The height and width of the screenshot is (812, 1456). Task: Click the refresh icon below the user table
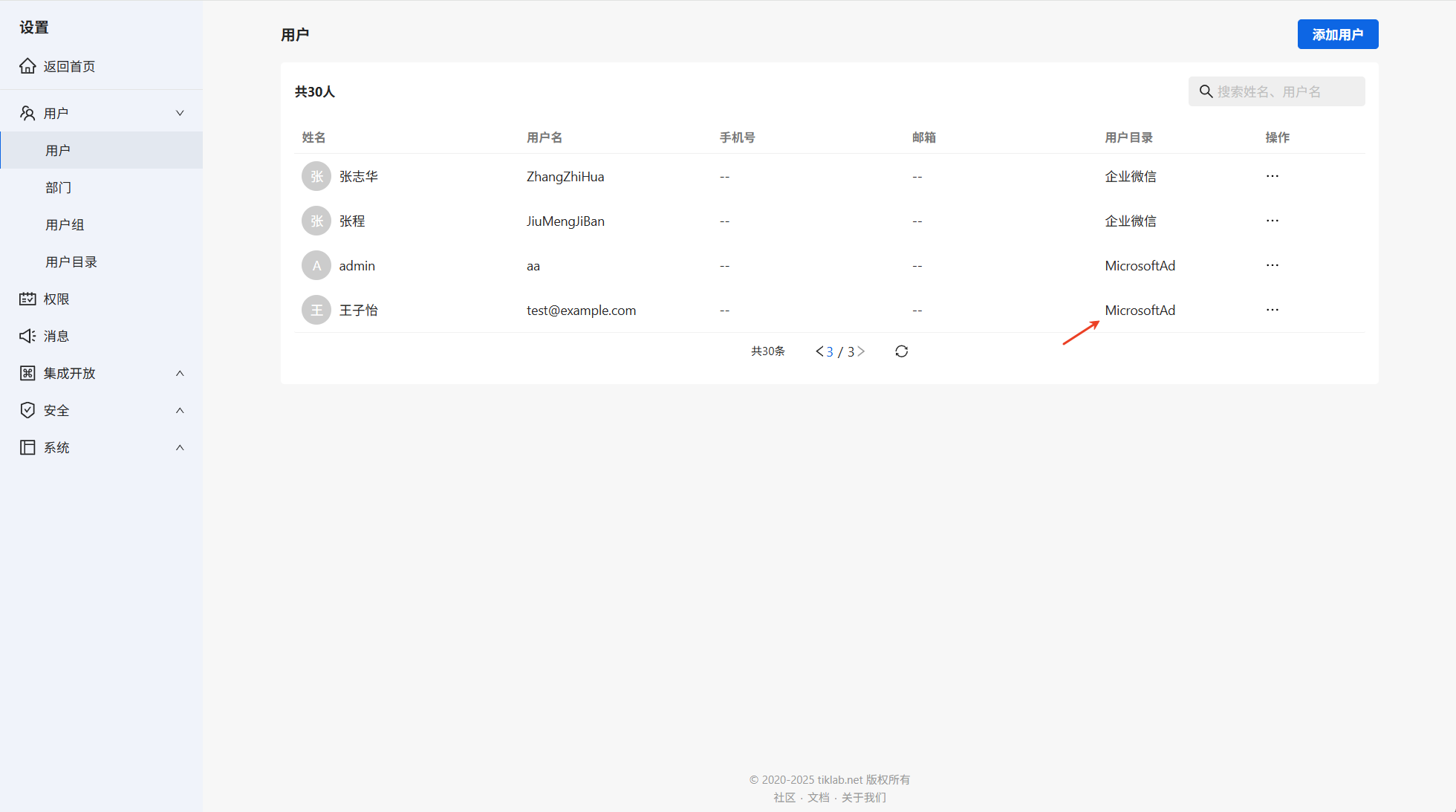click(901, 351)
